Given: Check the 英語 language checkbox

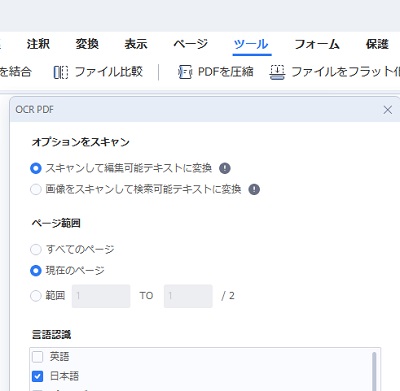Looking at the screenshot, I should [38, 357].
